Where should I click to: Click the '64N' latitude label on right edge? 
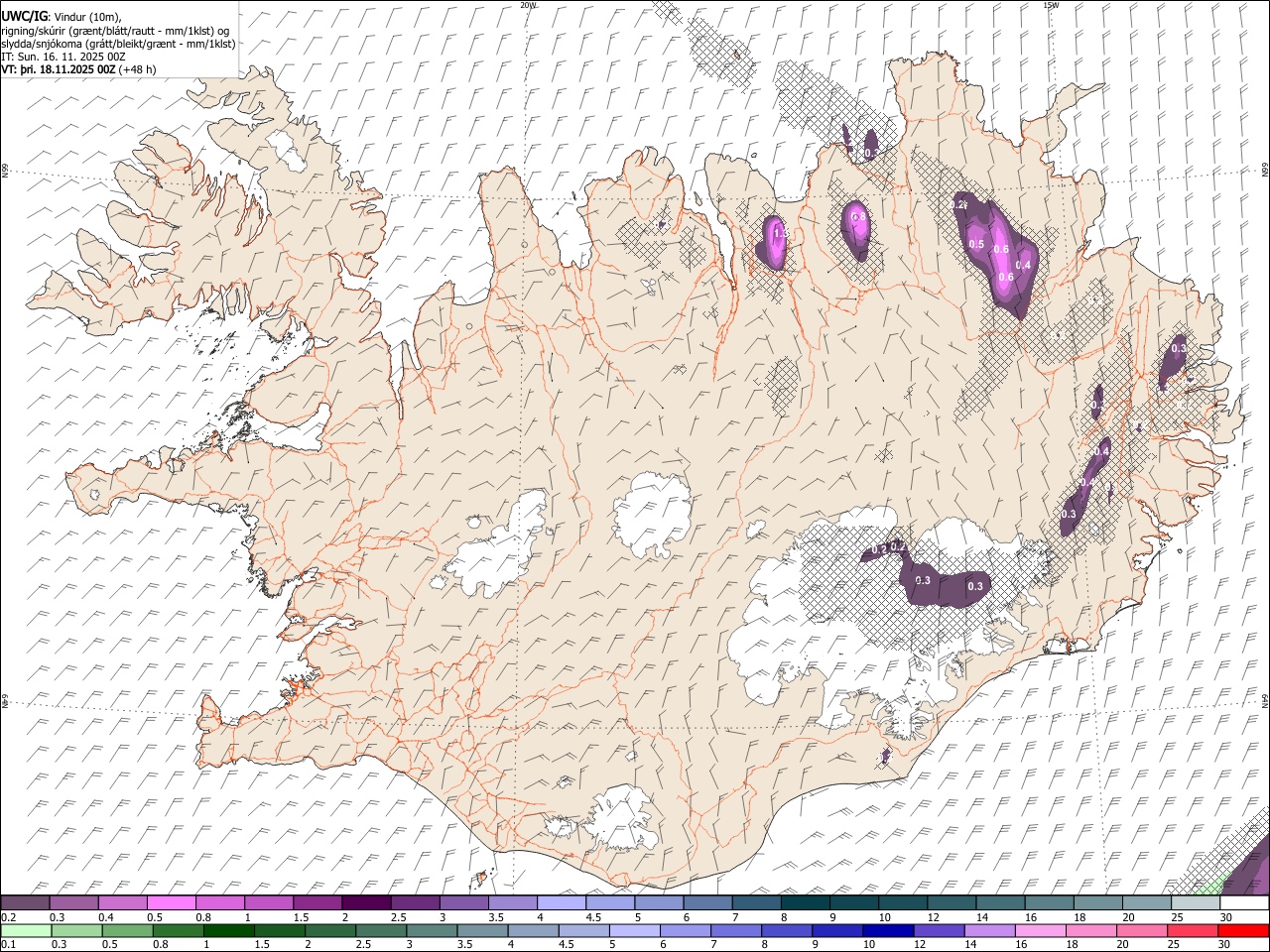(x=1265, y=701)
